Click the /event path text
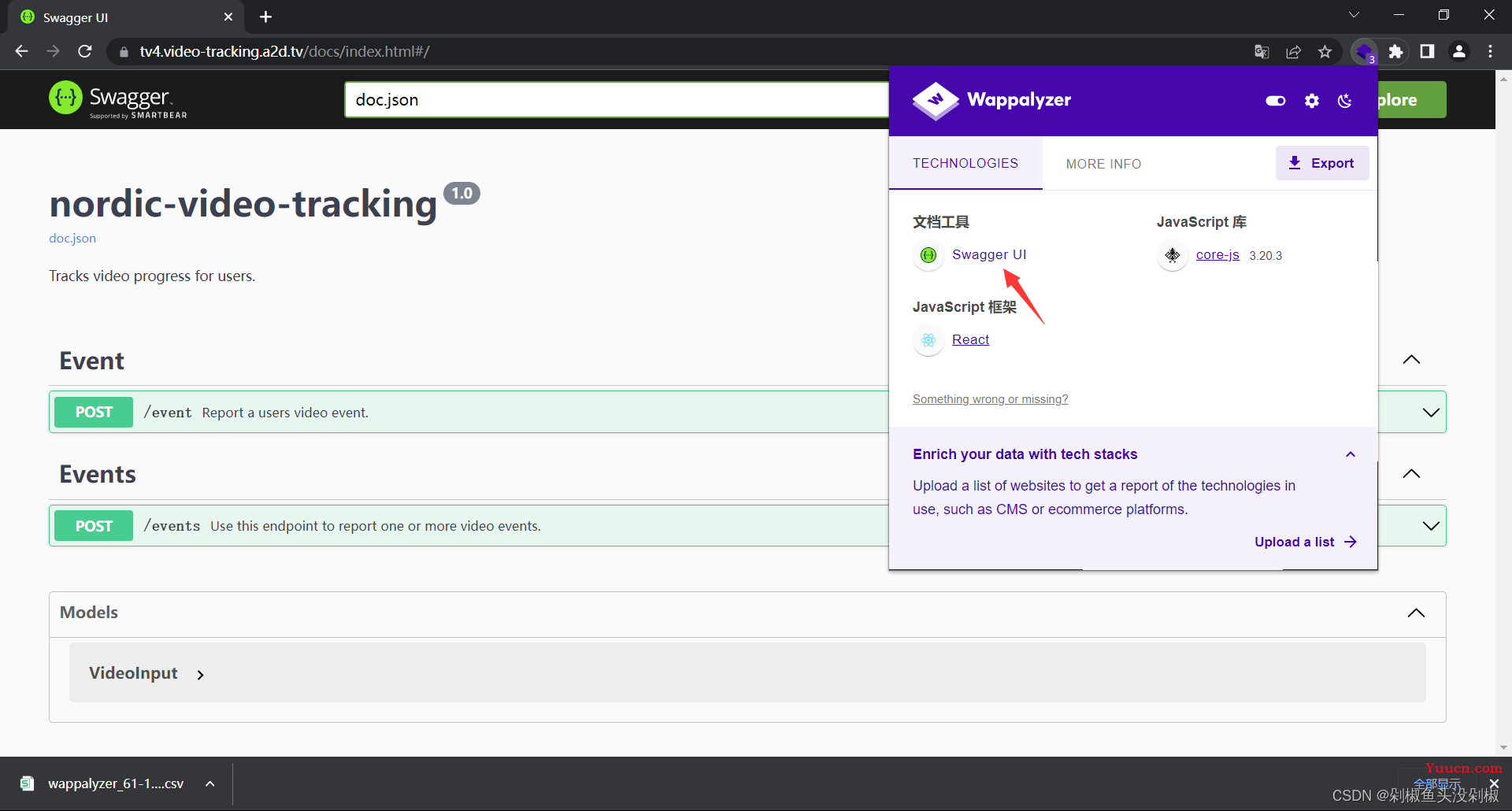Viewport: 1512px width, 811px height. [168, 413]
